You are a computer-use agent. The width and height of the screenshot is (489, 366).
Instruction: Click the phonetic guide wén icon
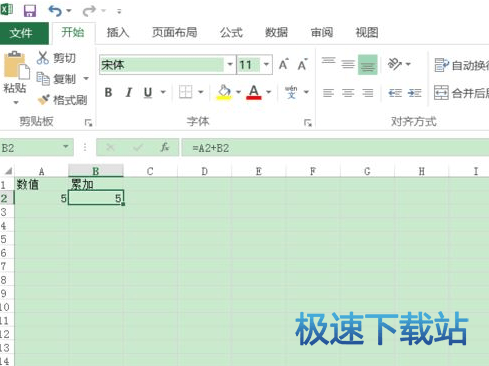pos(291,92)
